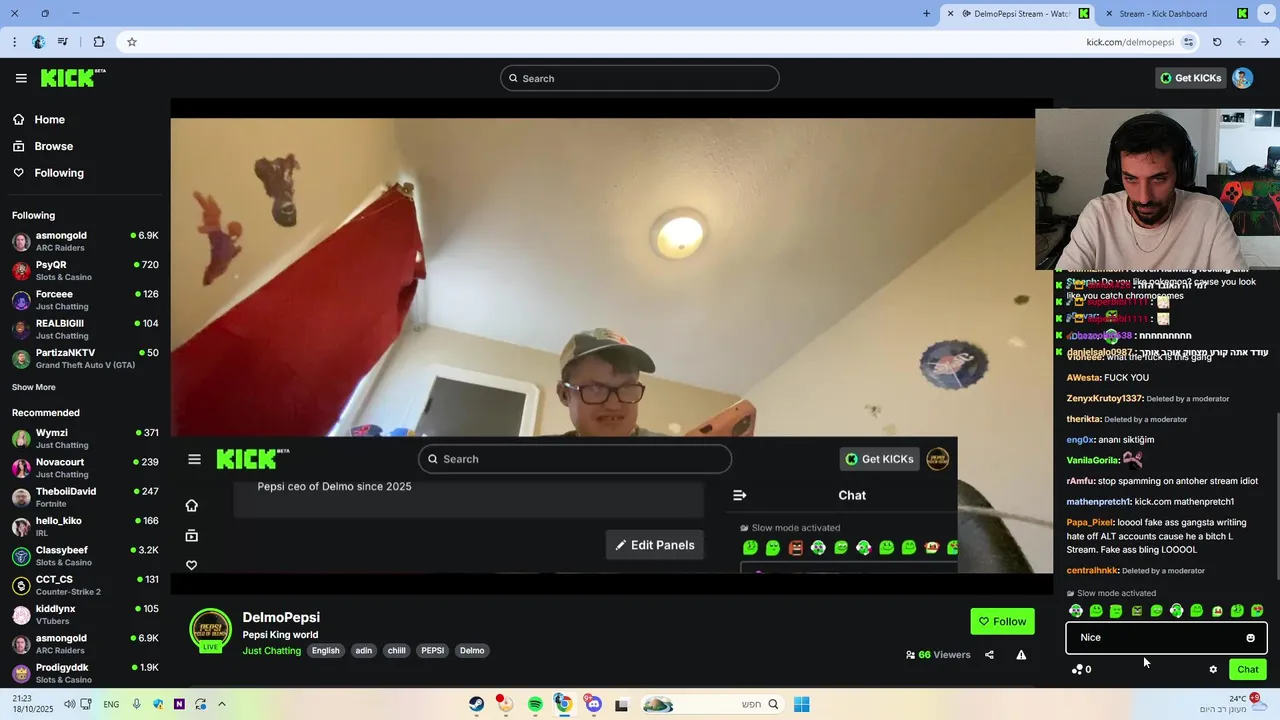Click the Windows Start button
This screenshot has width=1280, height=720.
pyautogui.click(x=801, y=704)
